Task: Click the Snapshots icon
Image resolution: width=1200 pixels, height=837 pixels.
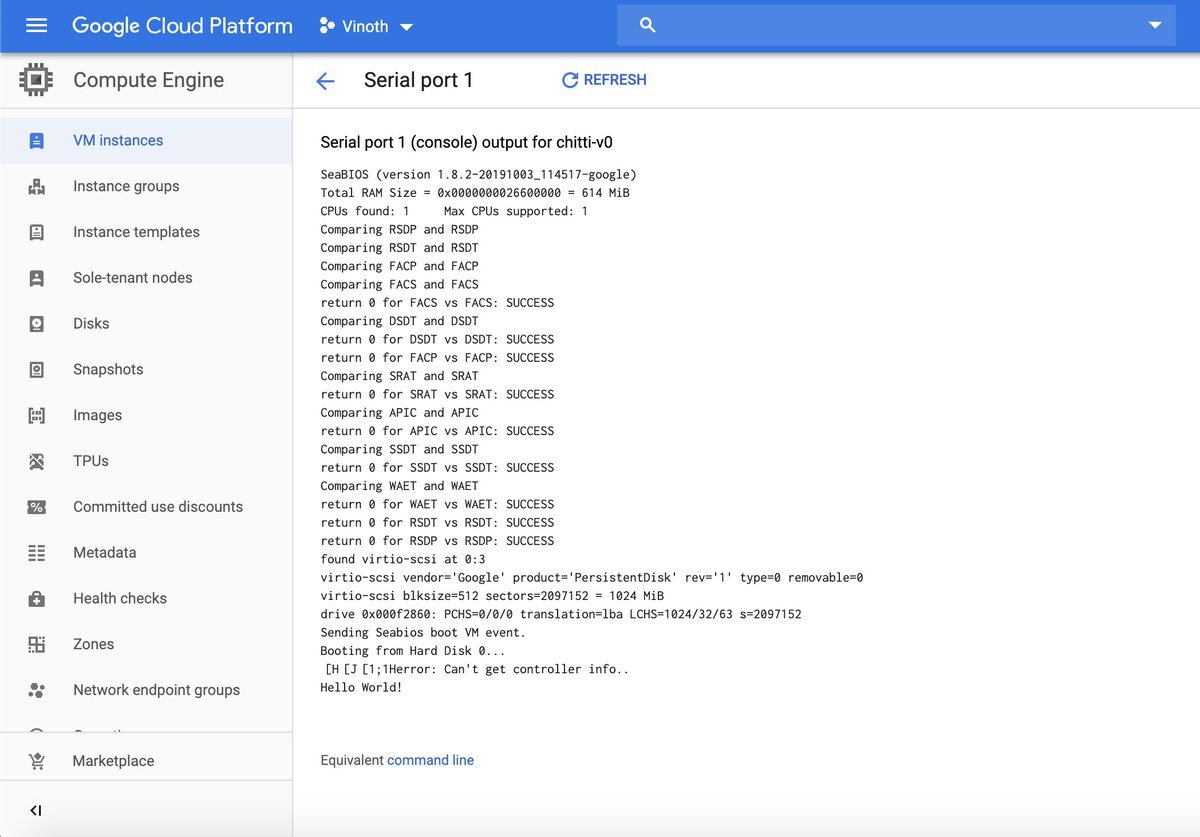Action: pyautogui.click(x=37, y=370)
